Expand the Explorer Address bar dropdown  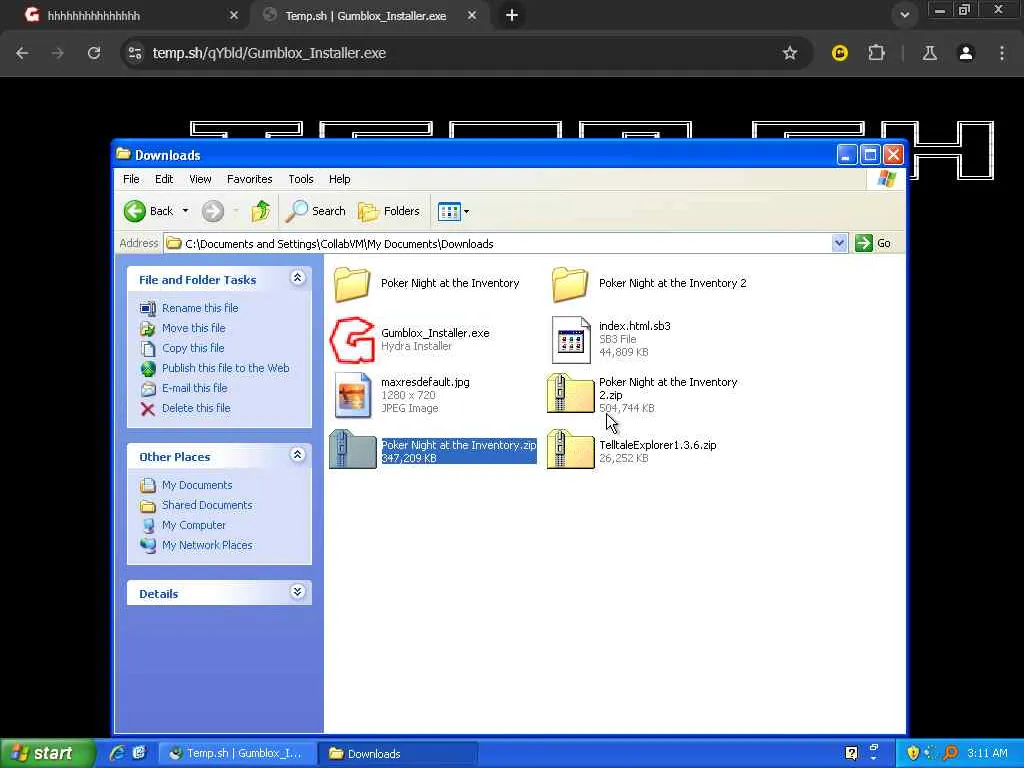839,243
